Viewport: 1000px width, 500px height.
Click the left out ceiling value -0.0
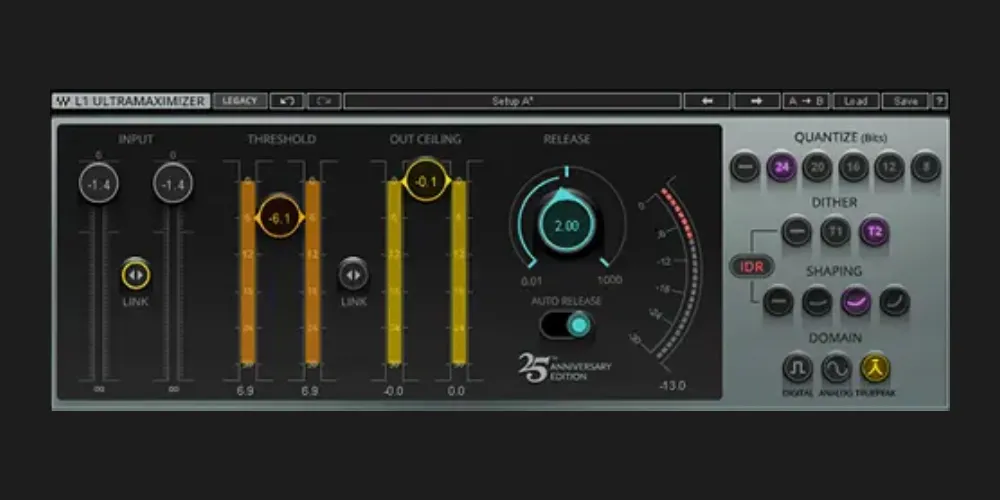click(x=393, y=391)
